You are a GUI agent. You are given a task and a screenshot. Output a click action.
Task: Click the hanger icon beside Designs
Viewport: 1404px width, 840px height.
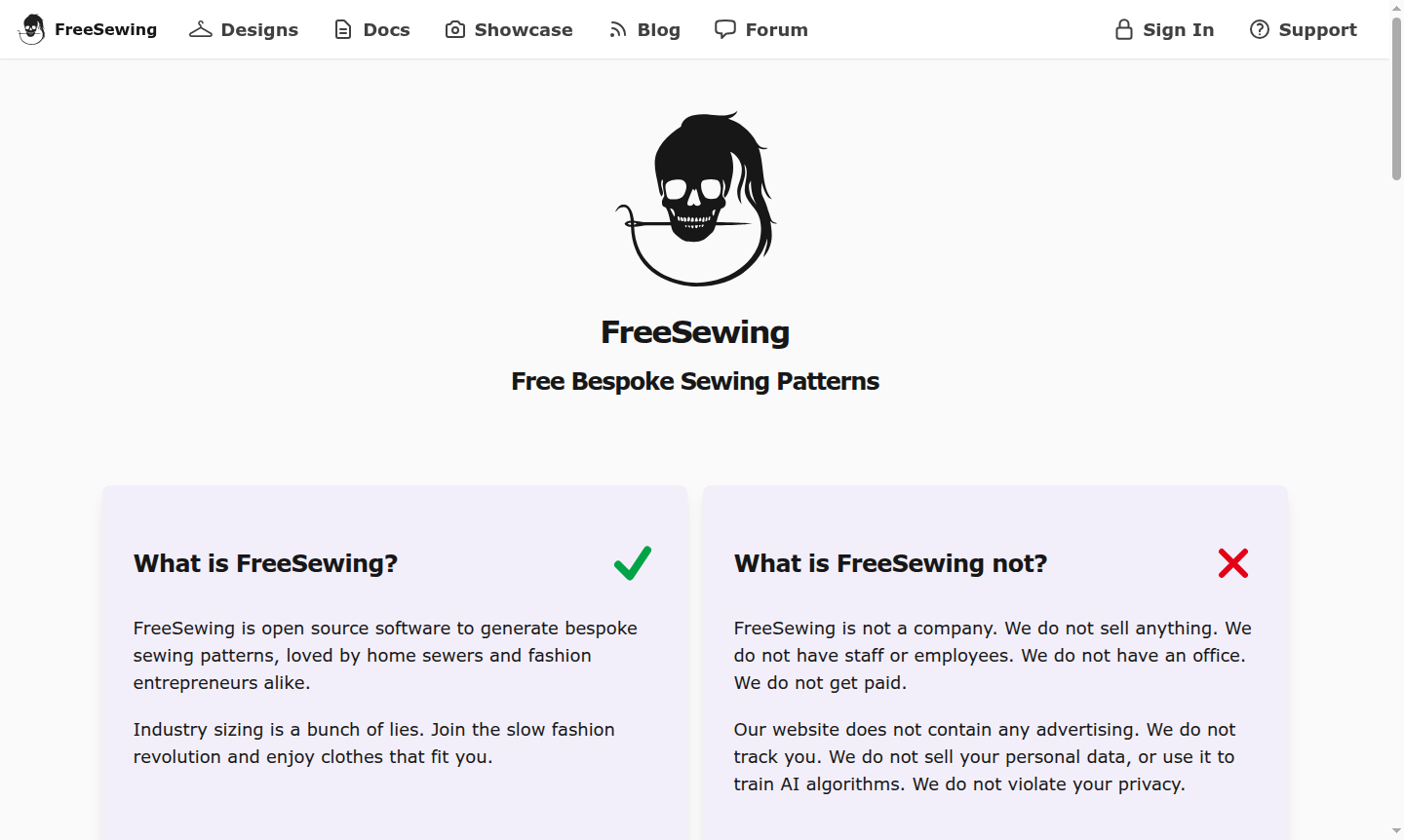(201, 29)
